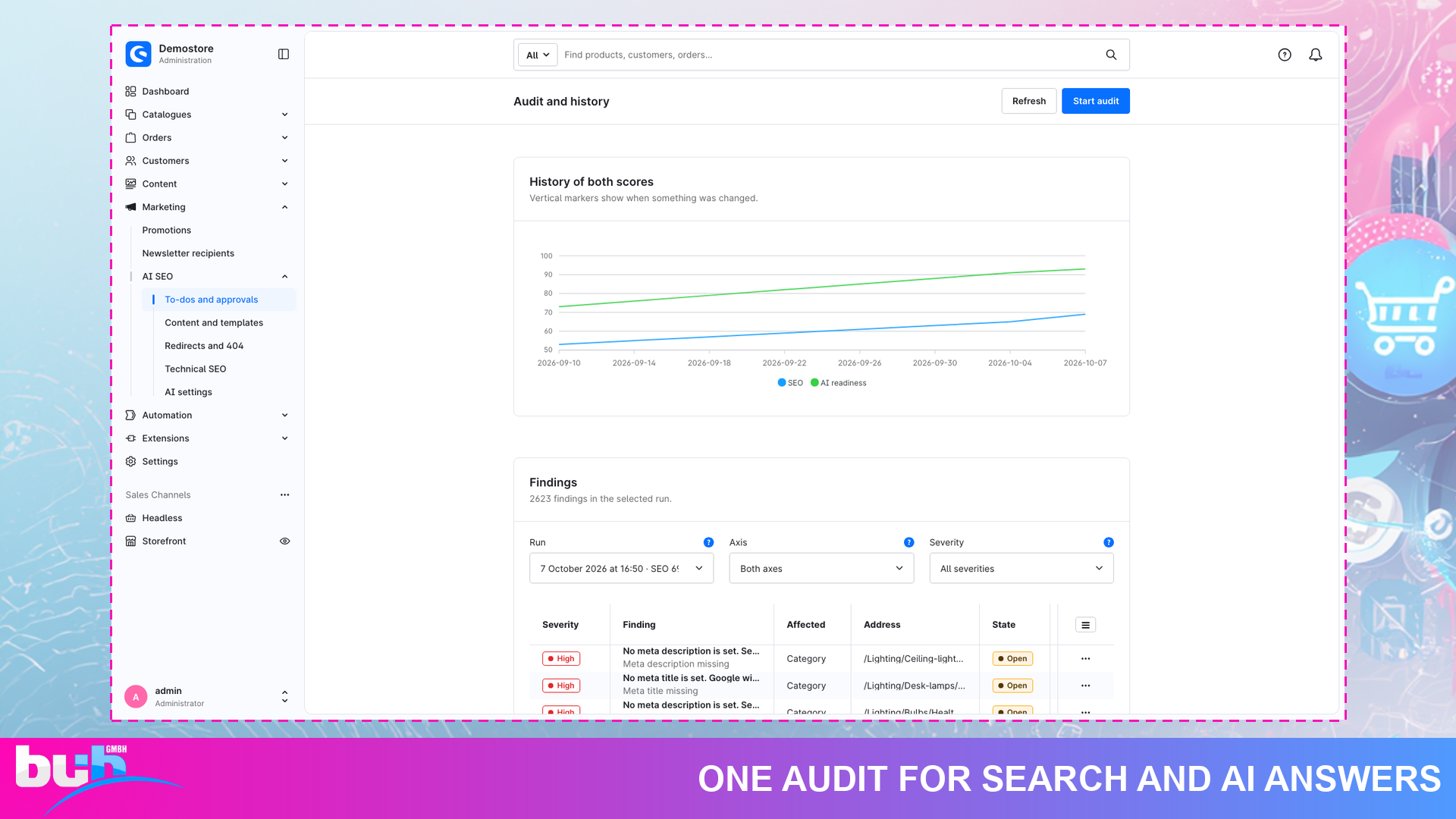Open the Run selection dropdown

point(621,568)
